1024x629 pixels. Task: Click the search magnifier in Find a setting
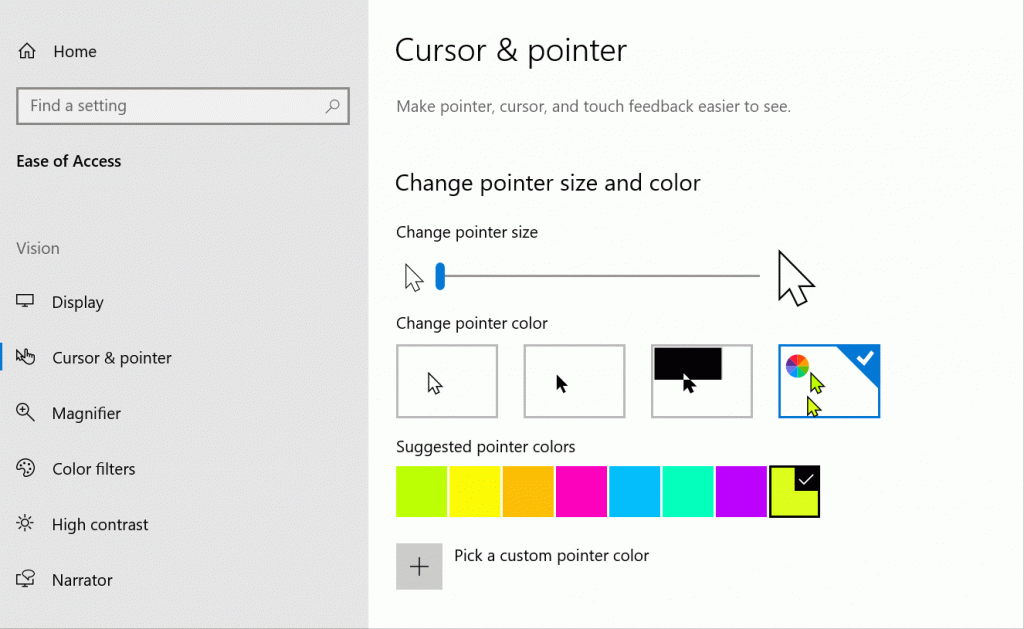(332, 105)
